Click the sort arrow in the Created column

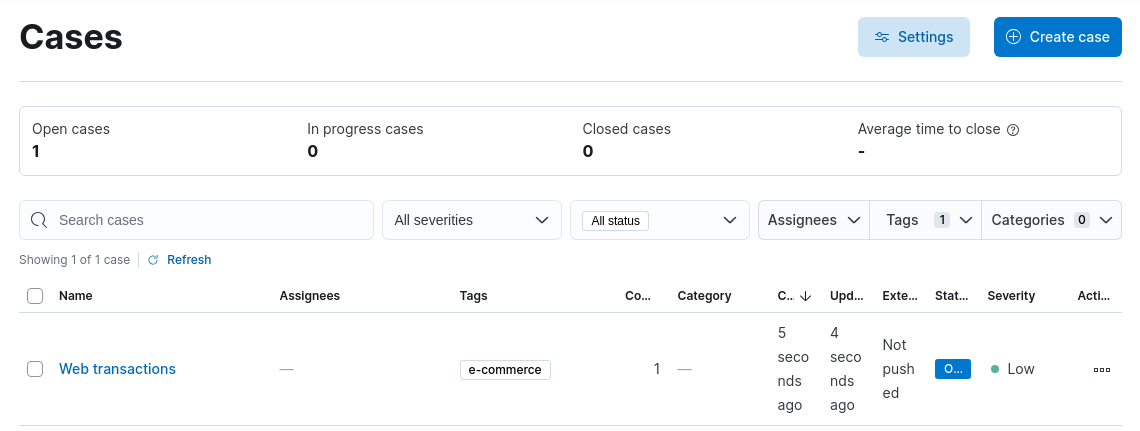click(805, 296)
